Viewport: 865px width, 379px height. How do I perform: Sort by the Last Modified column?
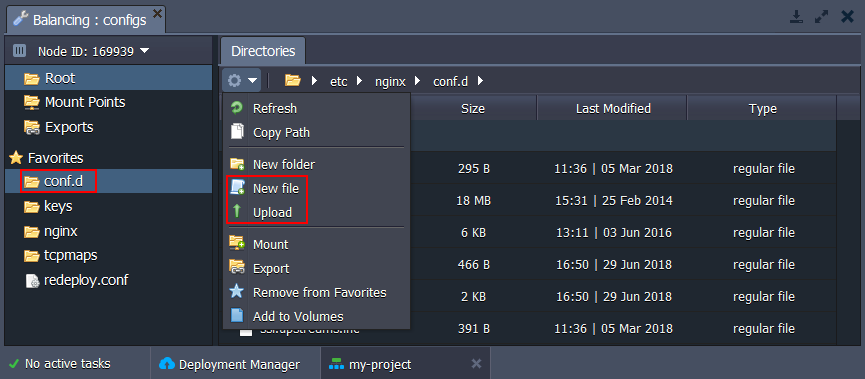(613, 109)
